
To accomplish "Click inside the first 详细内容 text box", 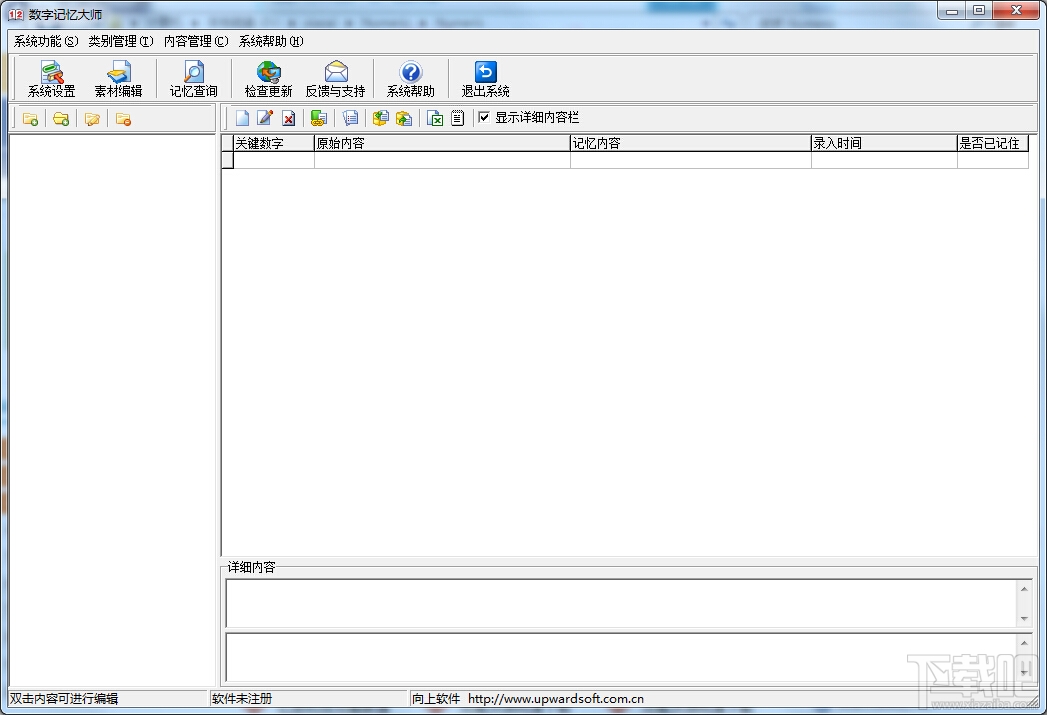I will pos(622,604).
